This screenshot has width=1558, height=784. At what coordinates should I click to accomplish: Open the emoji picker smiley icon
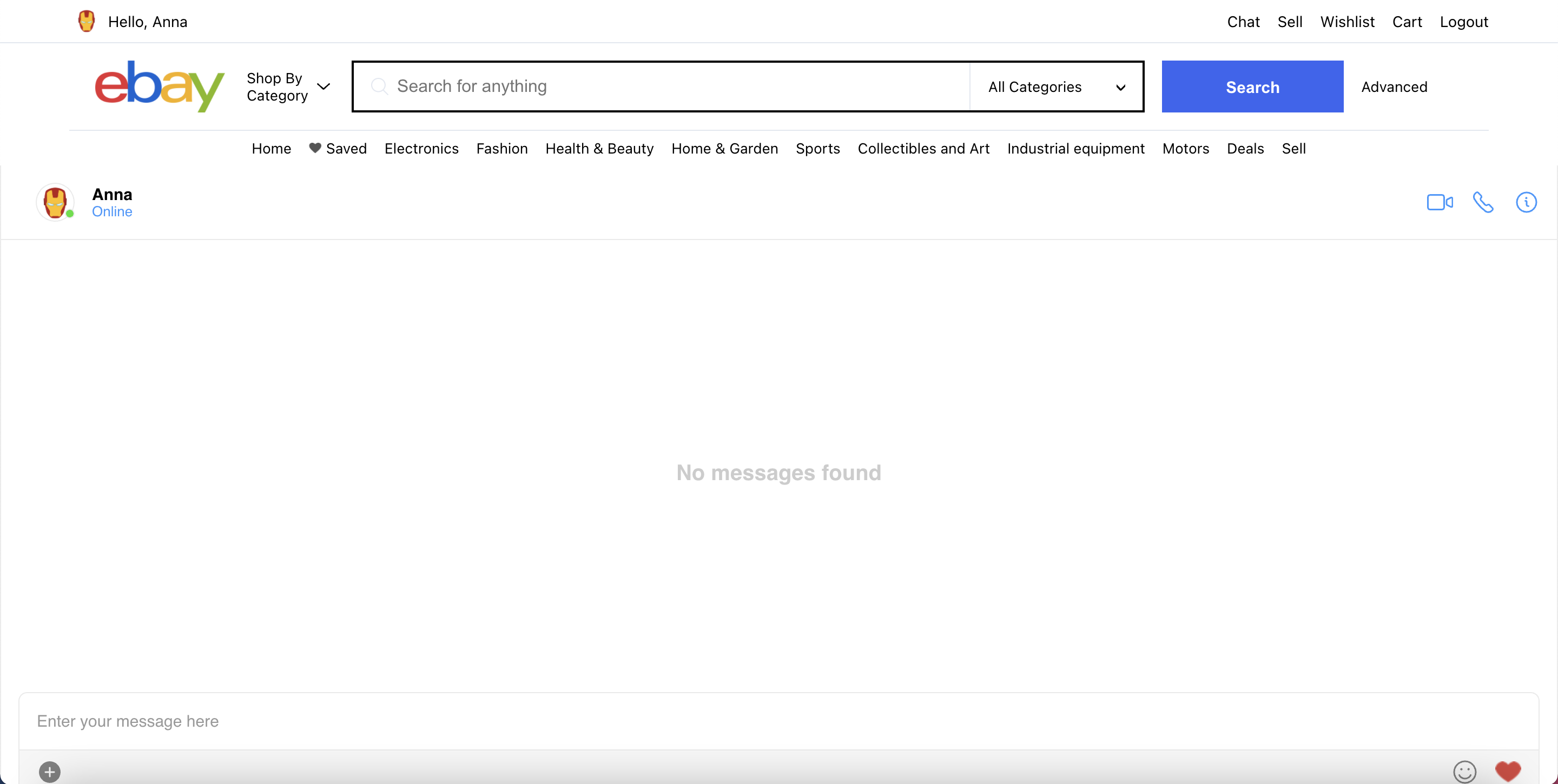pos(1464,772)
